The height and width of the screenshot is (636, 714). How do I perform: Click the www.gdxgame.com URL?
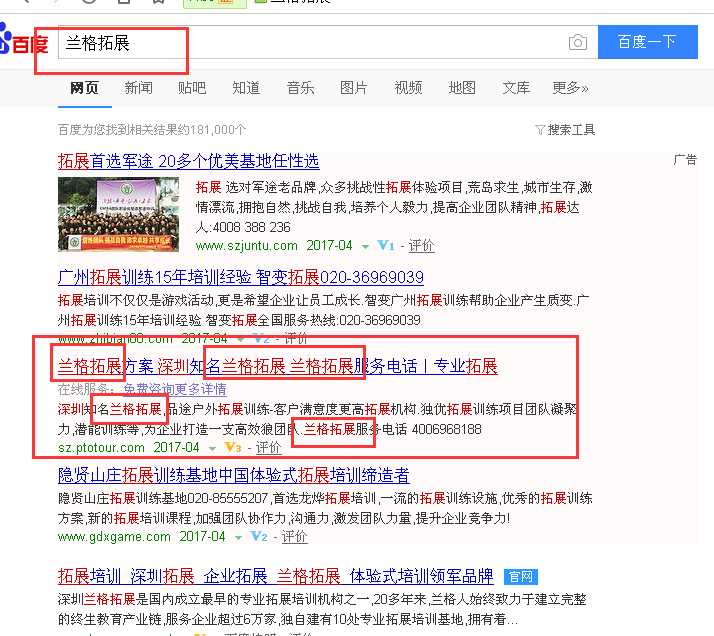(x=114, y=537)
